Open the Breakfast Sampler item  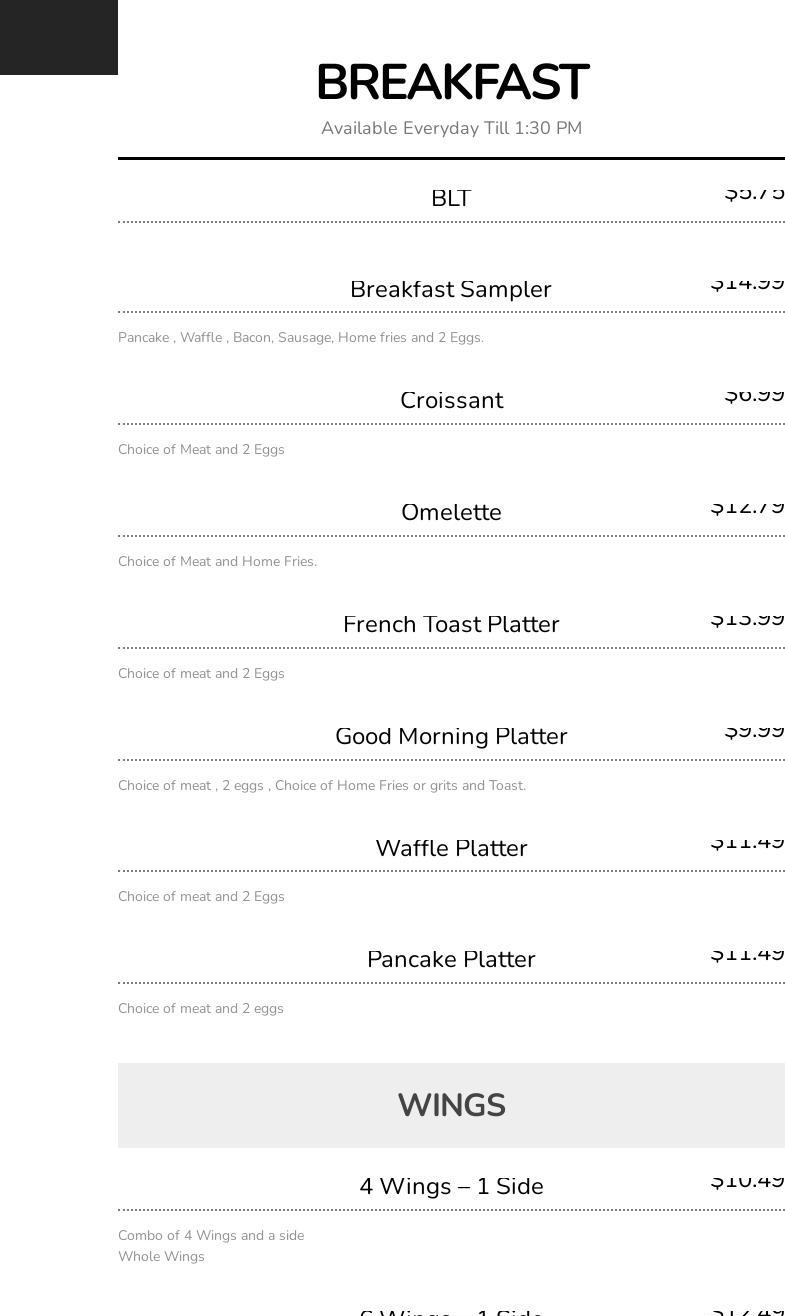pos(451,289)
